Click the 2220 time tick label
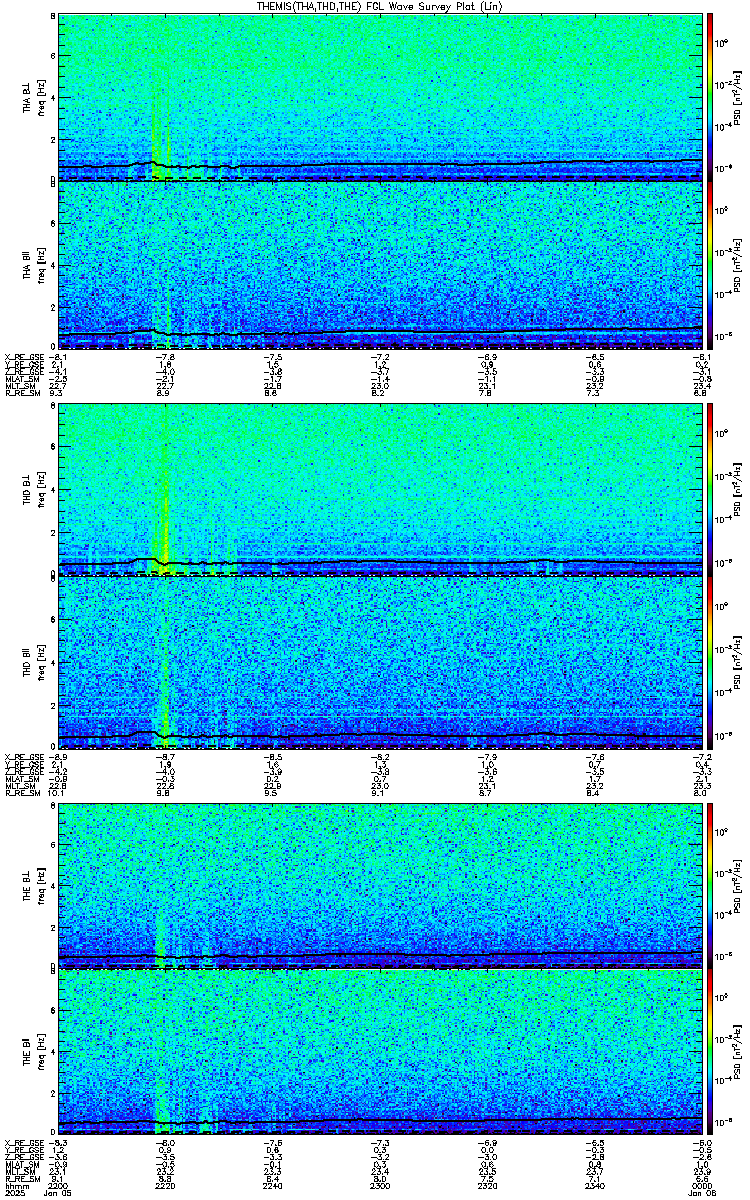This screenshot has width=750, height=1200. point(166,1185)
